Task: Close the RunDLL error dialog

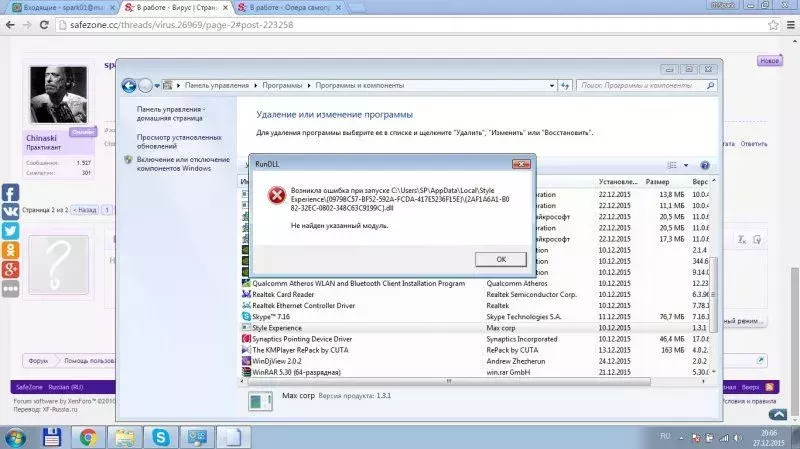Action: click(521, 164)
